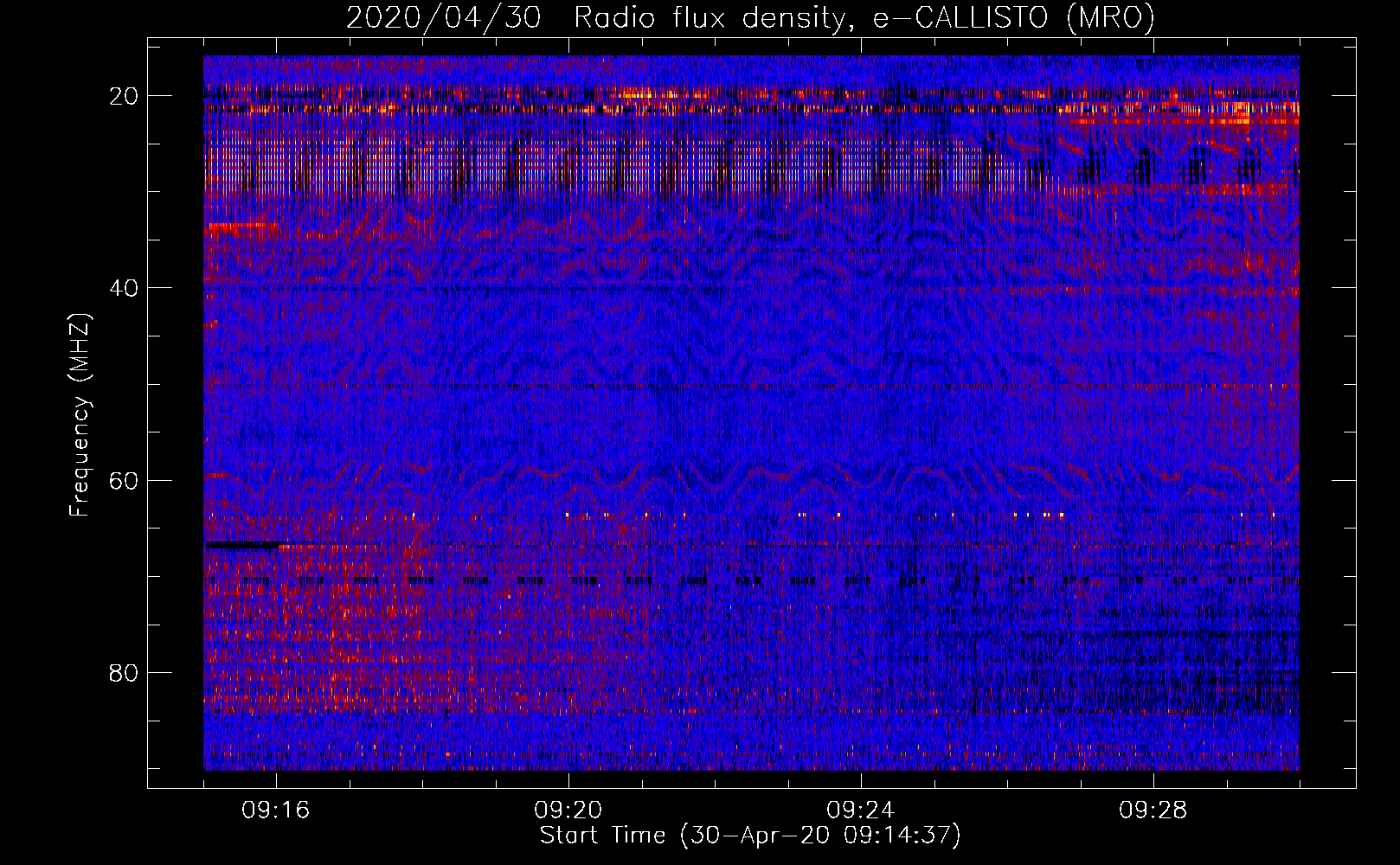Click the 'Frequency (MHZ)' y-axis label
The image size is (1400, 865).
pos(80,414)
